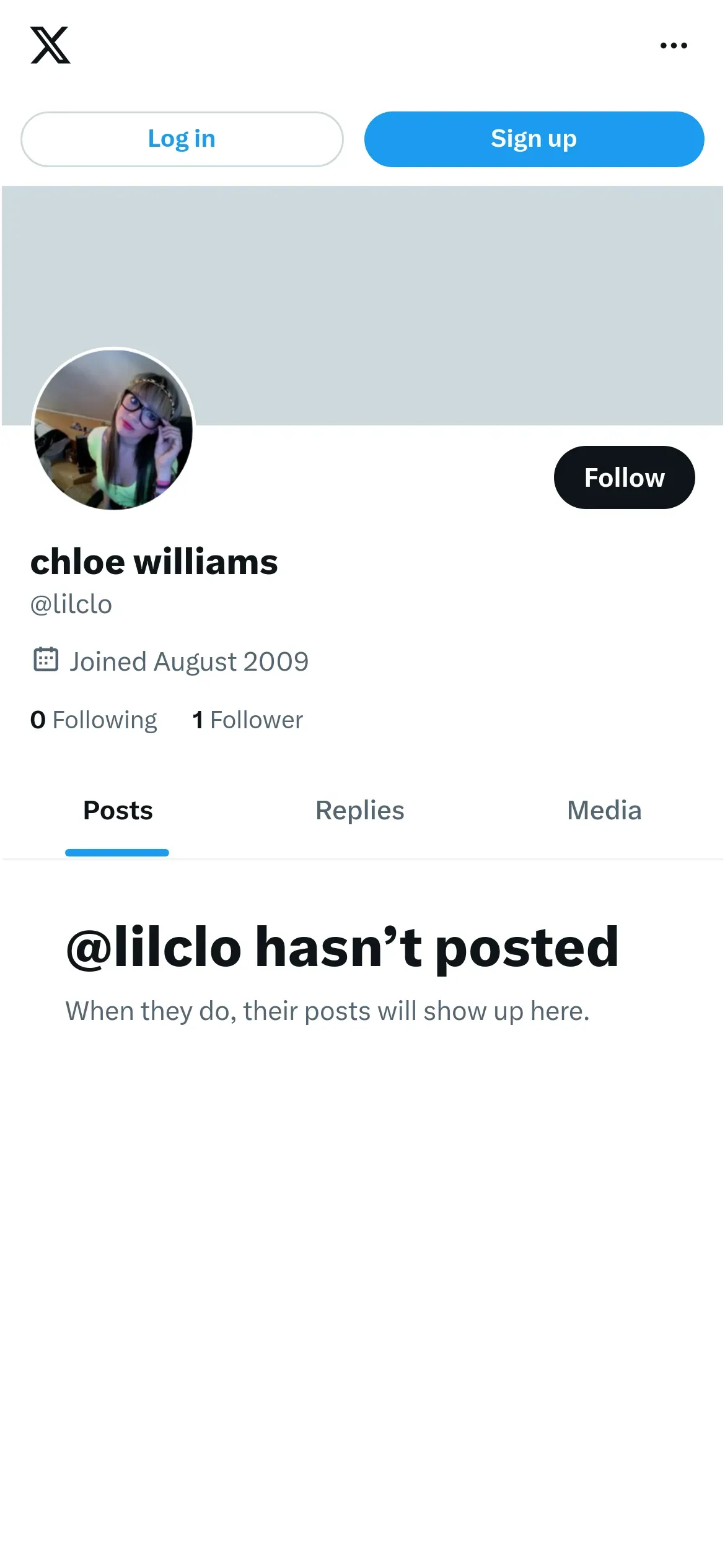The height and width of the screenshot is (1568, 725).
Task: Click the Joined August 2009 text
Action: (x=189, y=661)
